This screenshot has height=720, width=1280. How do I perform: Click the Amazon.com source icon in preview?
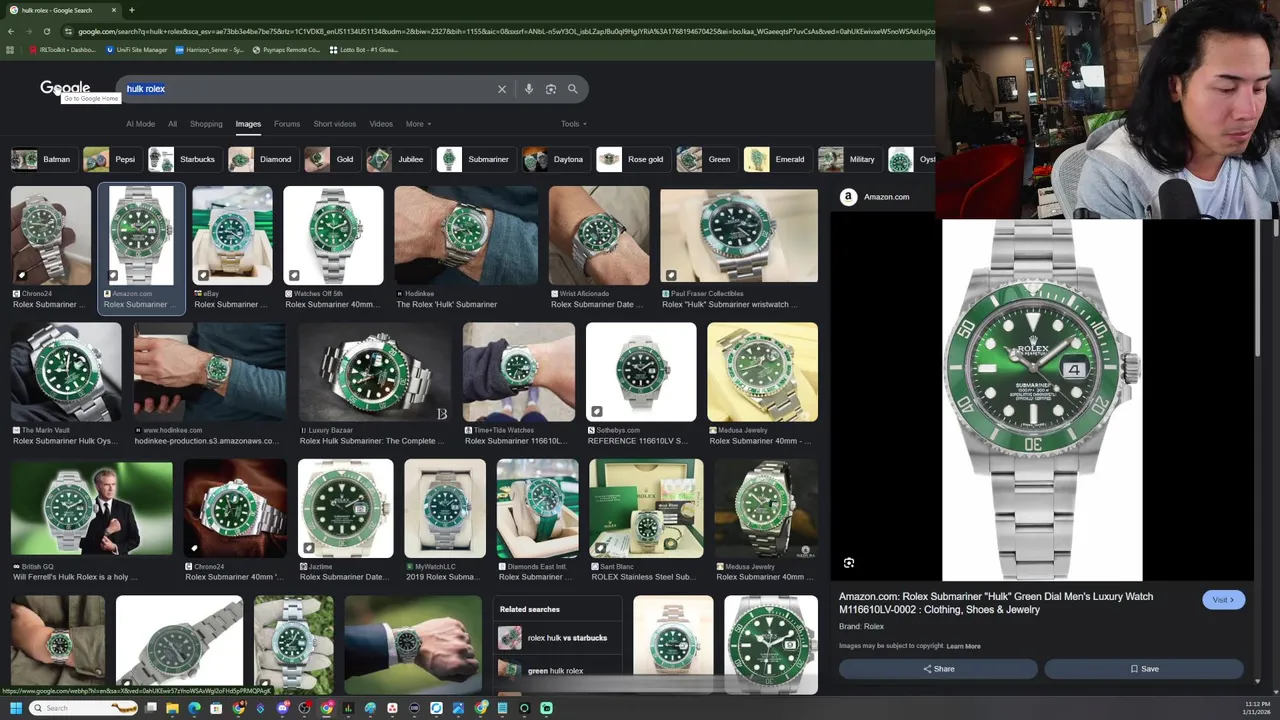point(848,197)
